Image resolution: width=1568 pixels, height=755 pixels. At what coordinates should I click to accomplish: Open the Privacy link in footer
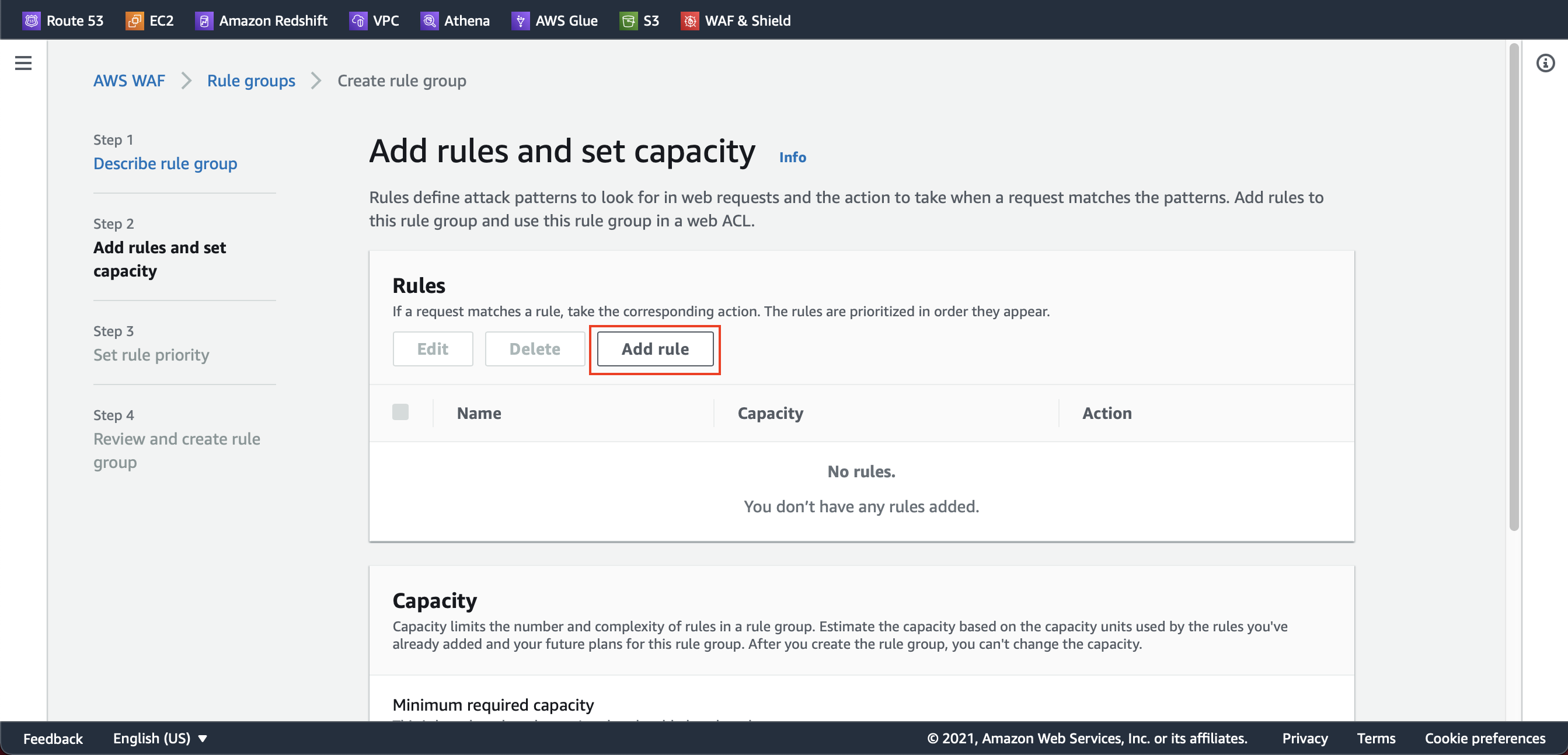[1305, 738]
